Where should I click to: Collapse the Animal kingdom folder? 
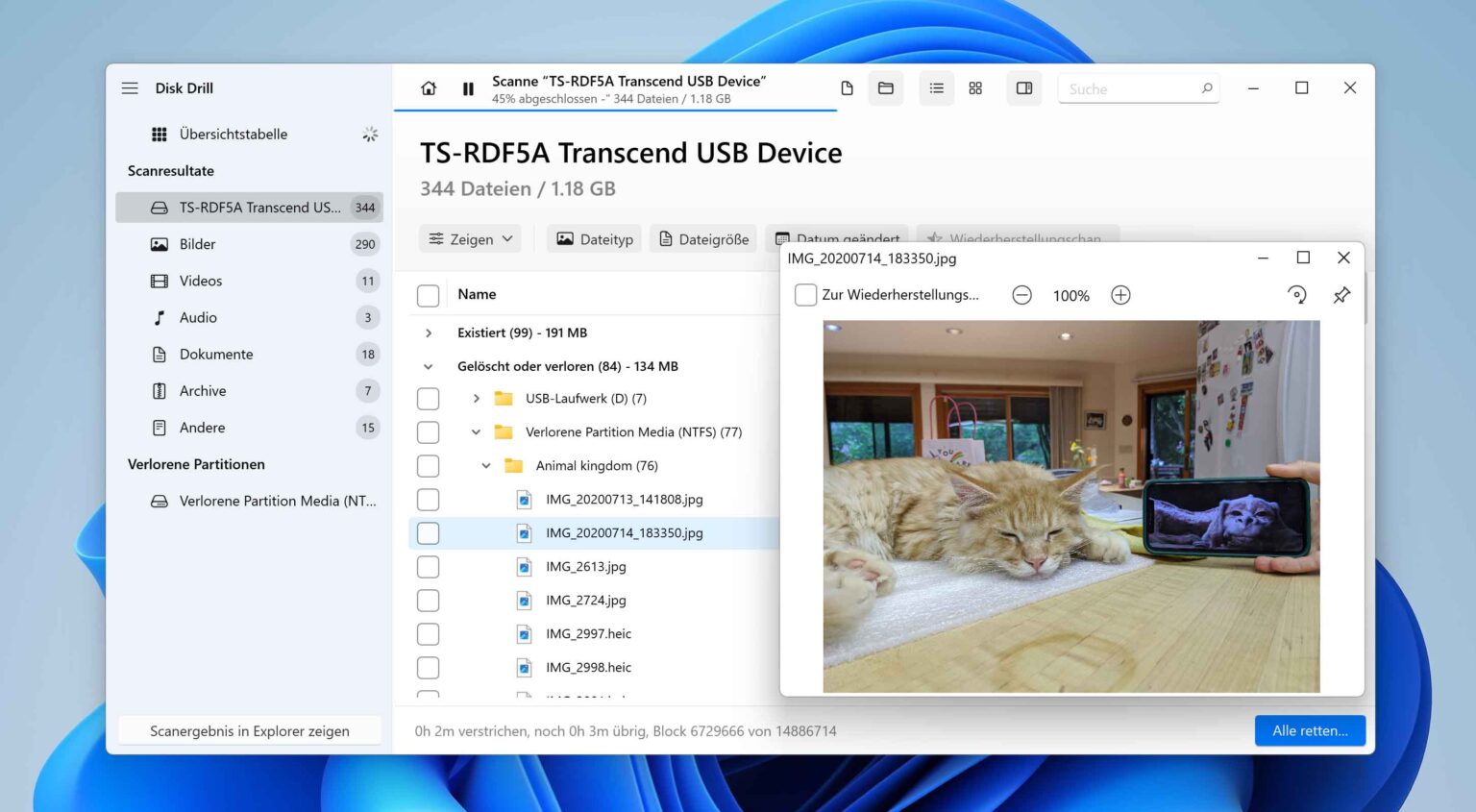coord(486,465)
